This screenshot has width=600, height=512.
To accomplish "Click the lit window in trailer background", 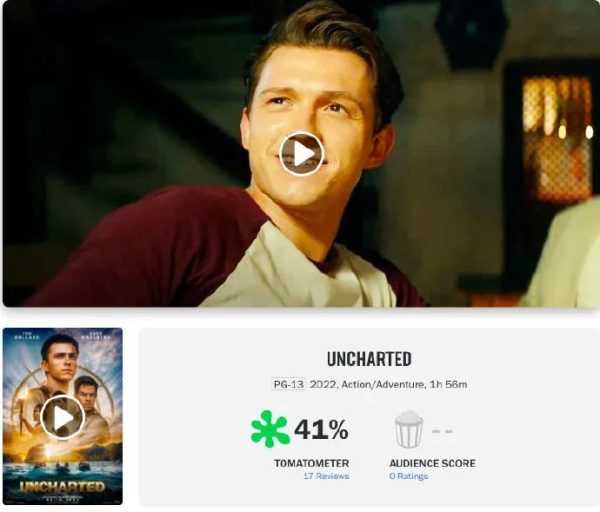I will pos(556,137).
